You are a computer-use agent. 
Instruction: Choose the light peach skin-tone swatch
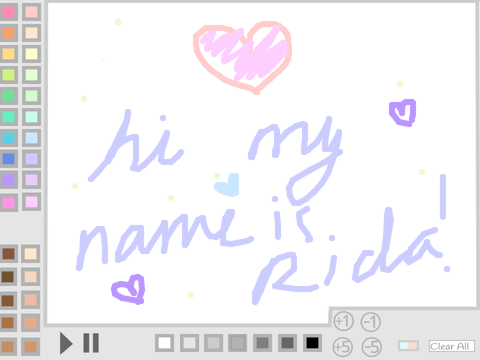point(31,277)
